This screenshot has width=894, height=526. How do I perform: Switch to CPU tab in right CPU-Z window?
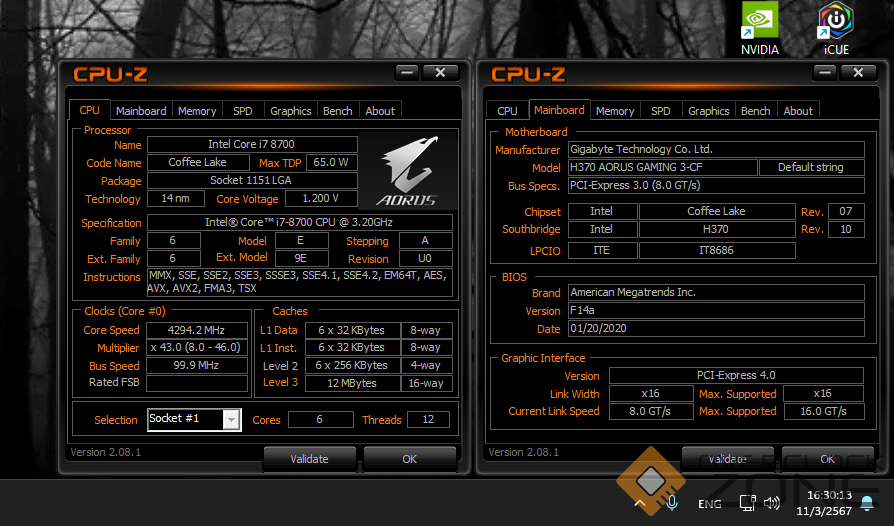coord(507,111)
